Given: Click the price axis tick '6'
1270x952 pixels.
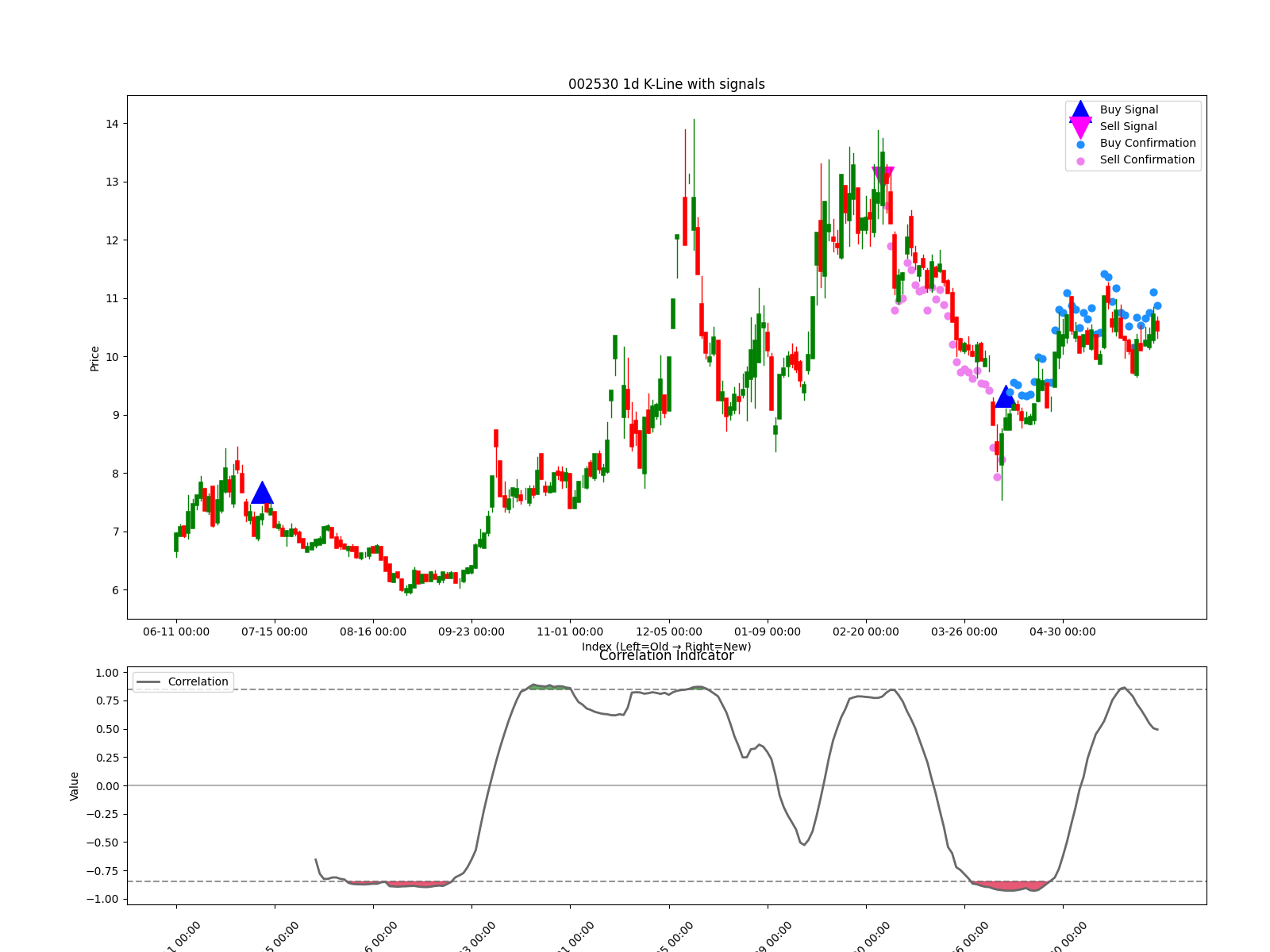Looking at the screenshot, I should [x=115, y=590].
